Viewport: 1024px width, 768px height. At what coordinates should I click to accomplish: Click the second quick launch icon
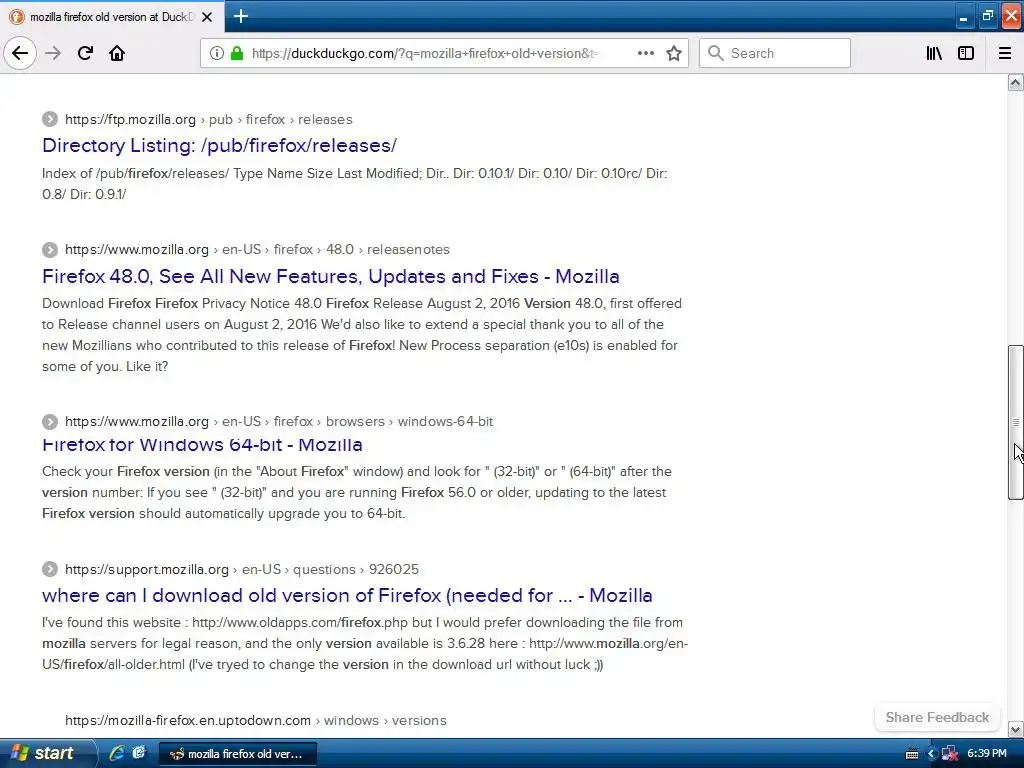tap(139, 753)
